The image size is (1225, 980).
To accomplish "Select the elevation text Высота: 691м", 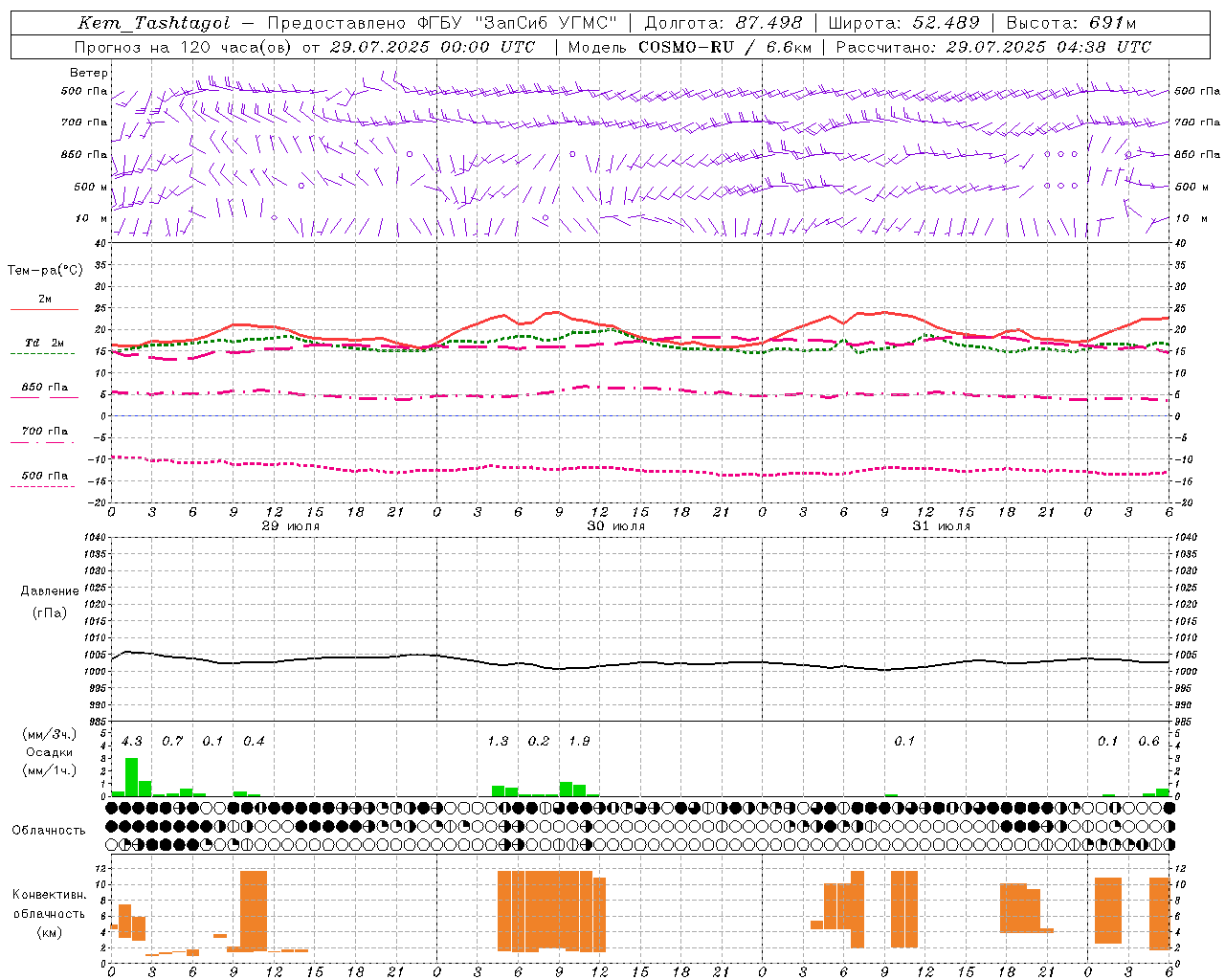I will tap(1072, 23).
